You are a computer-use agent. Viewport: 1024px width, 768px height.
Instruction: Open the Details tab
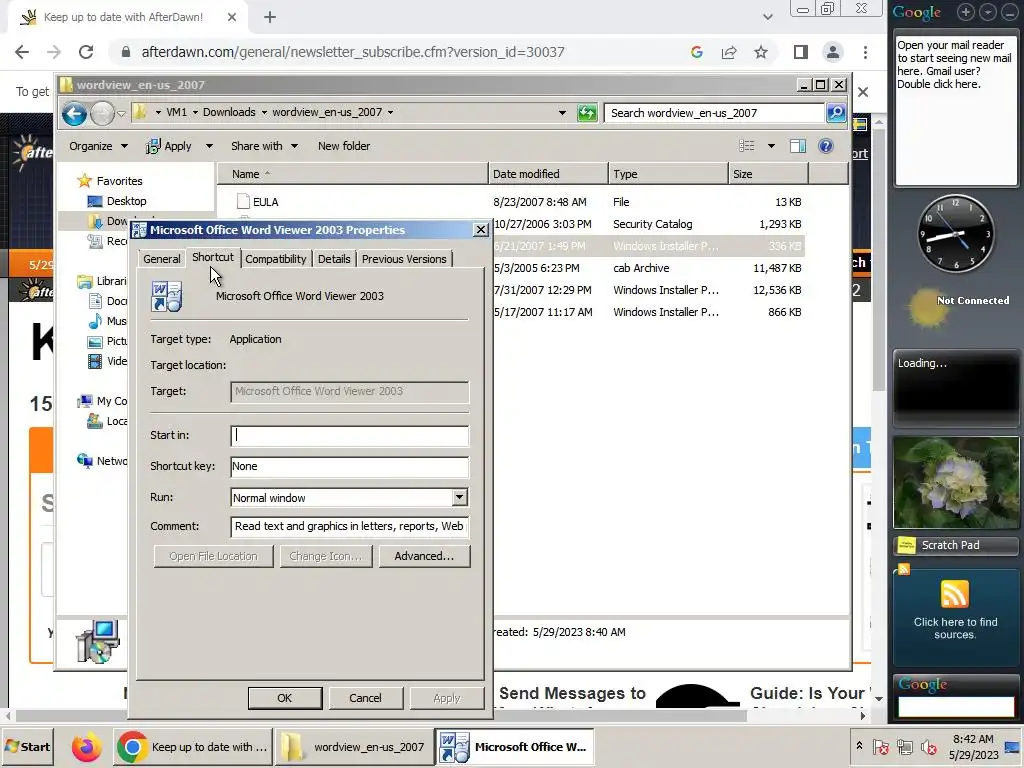[334, 259]
